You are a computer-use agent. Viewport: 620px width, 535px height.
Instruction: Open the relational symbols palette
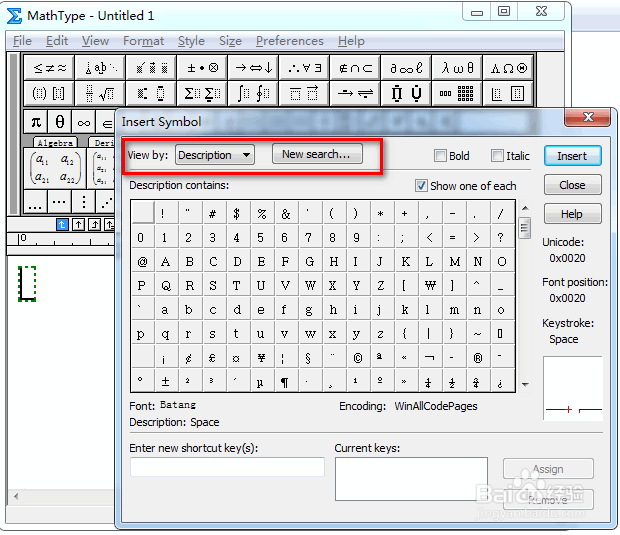click(x=49, y=68)
